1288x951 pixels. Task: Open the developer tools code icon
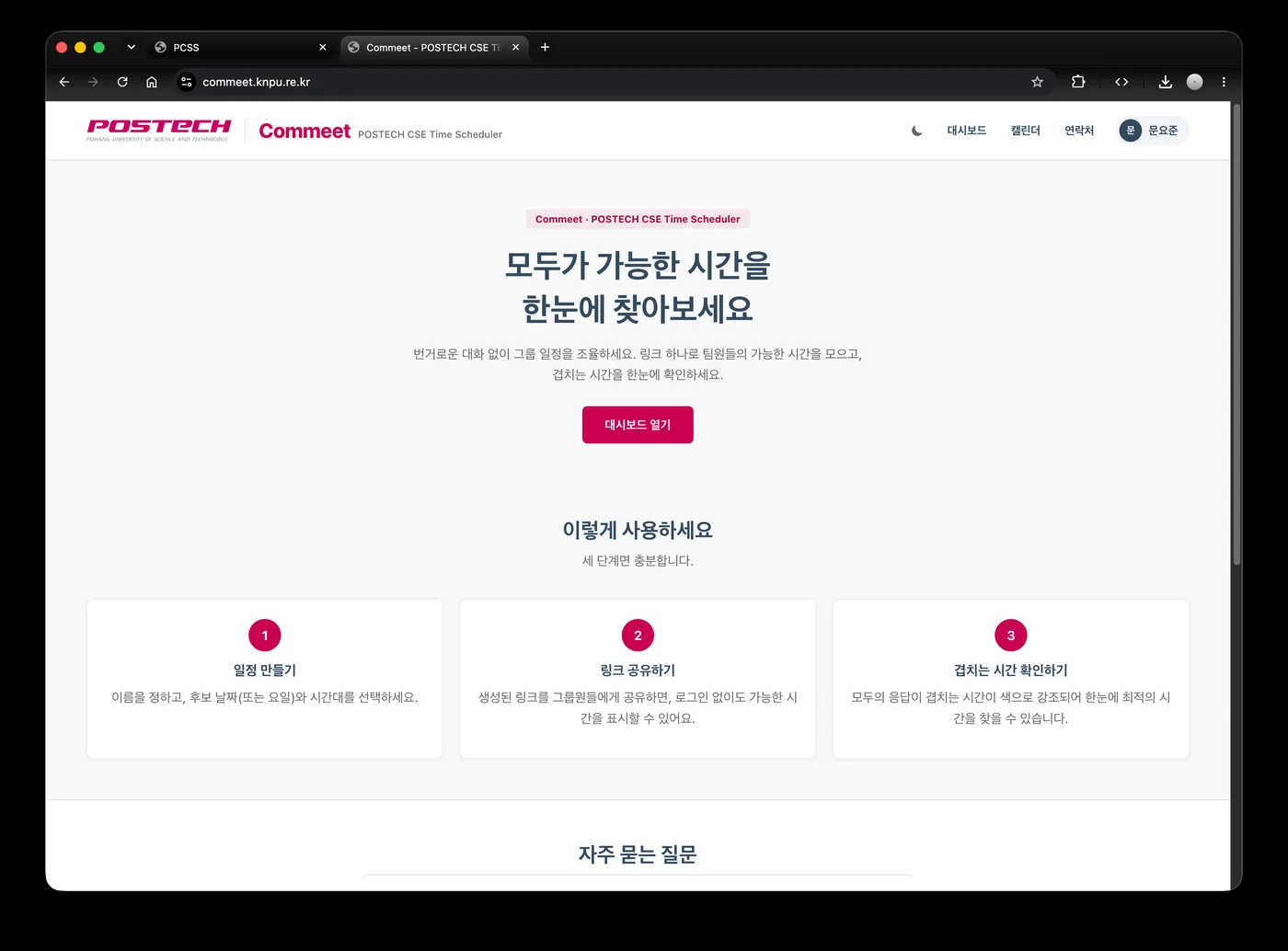1121,82
